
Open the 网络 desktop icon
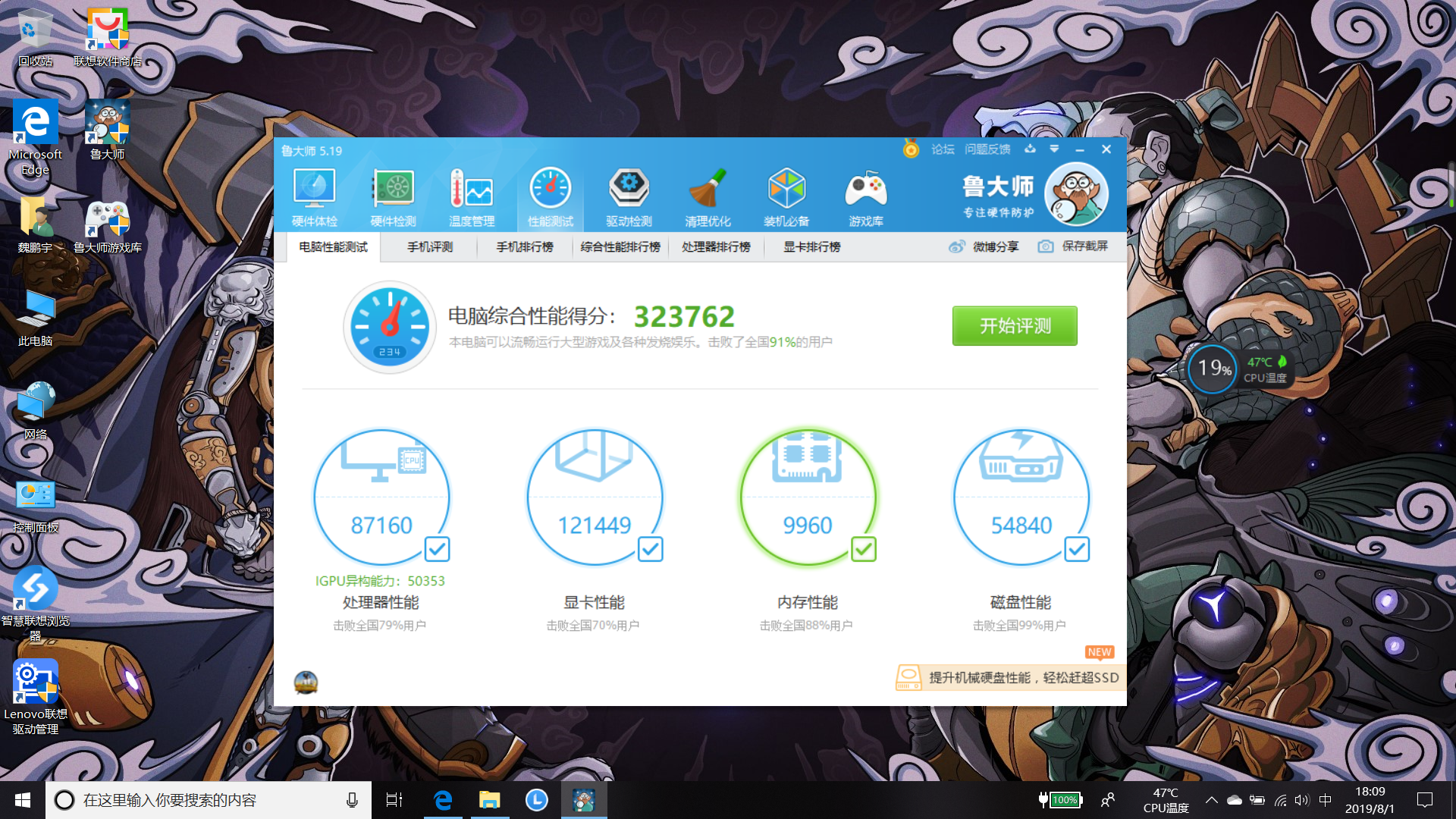(x=35, y=412)
